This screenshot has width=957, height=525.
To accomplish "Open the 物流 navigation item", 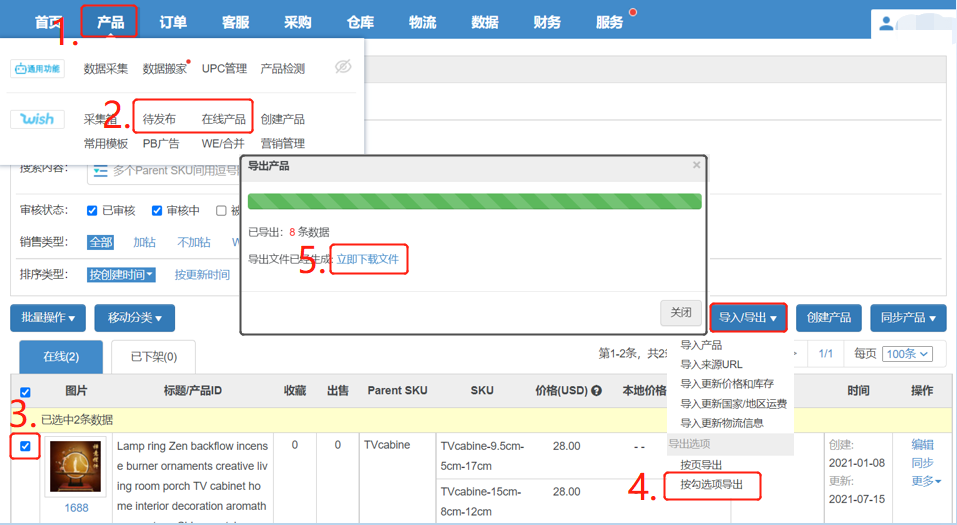I will pos(422,23).
